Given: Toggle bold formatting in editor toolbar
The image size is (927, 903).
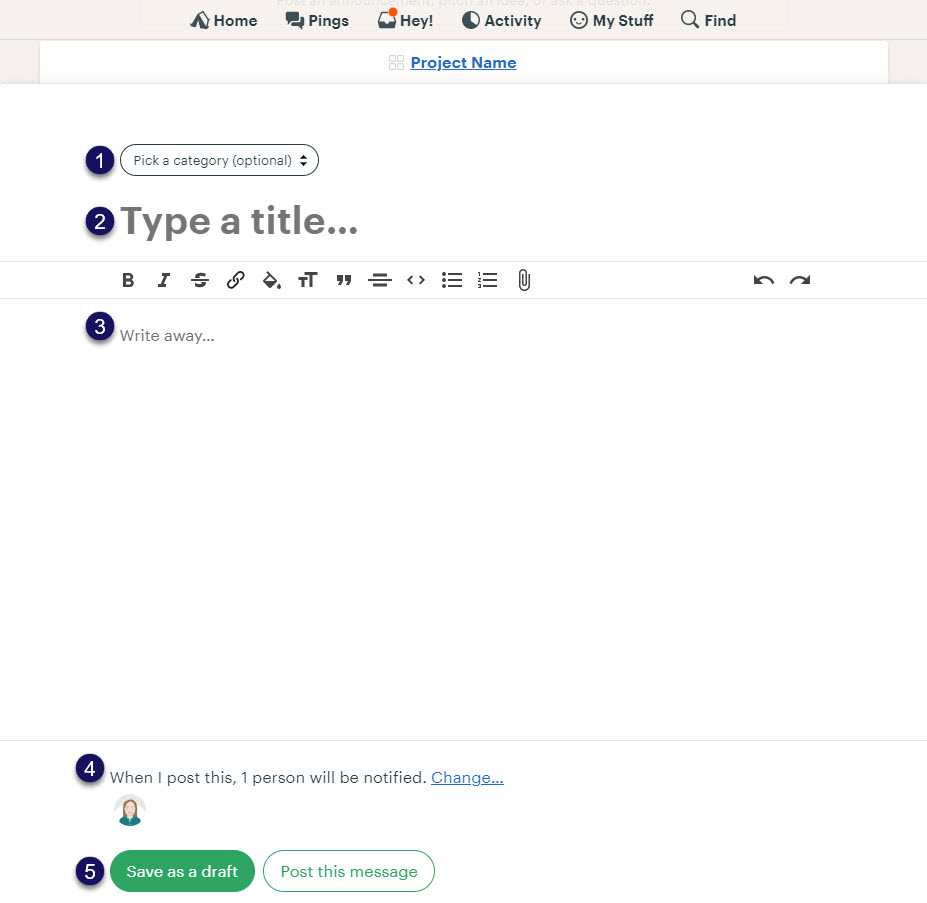Looking at the screenshot, I should pyautogui.click(x=128, y=280).
